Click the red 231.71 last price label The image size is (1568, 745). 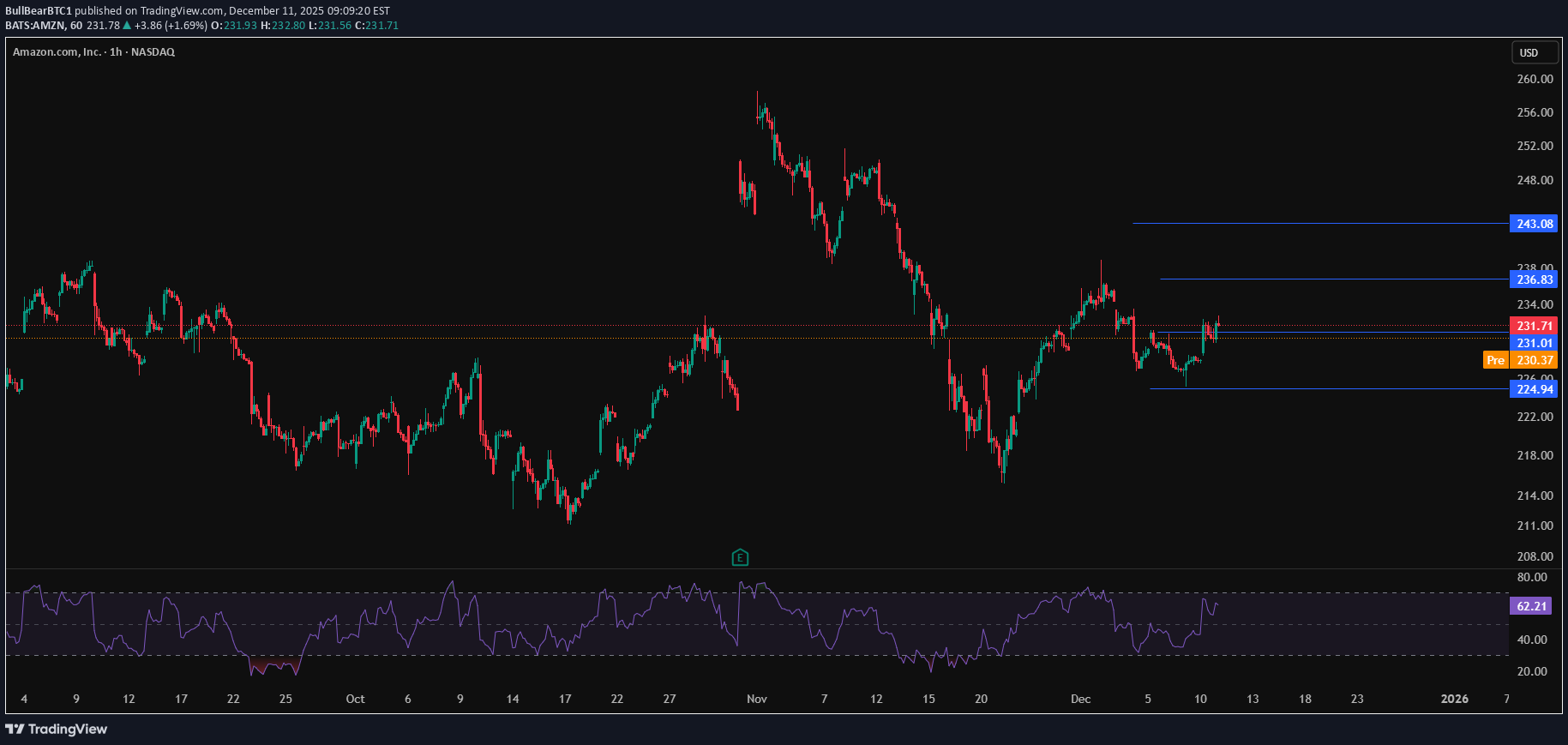(1534, 326)
